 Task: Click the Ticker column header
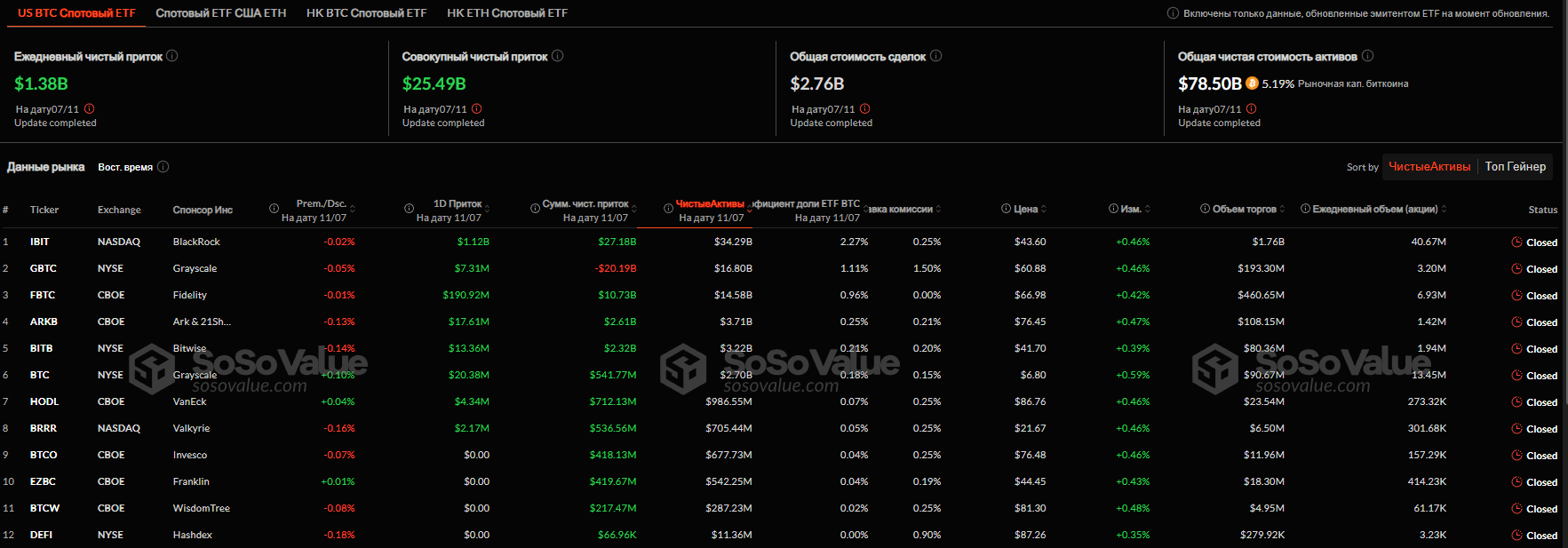(x=44, y=210)
